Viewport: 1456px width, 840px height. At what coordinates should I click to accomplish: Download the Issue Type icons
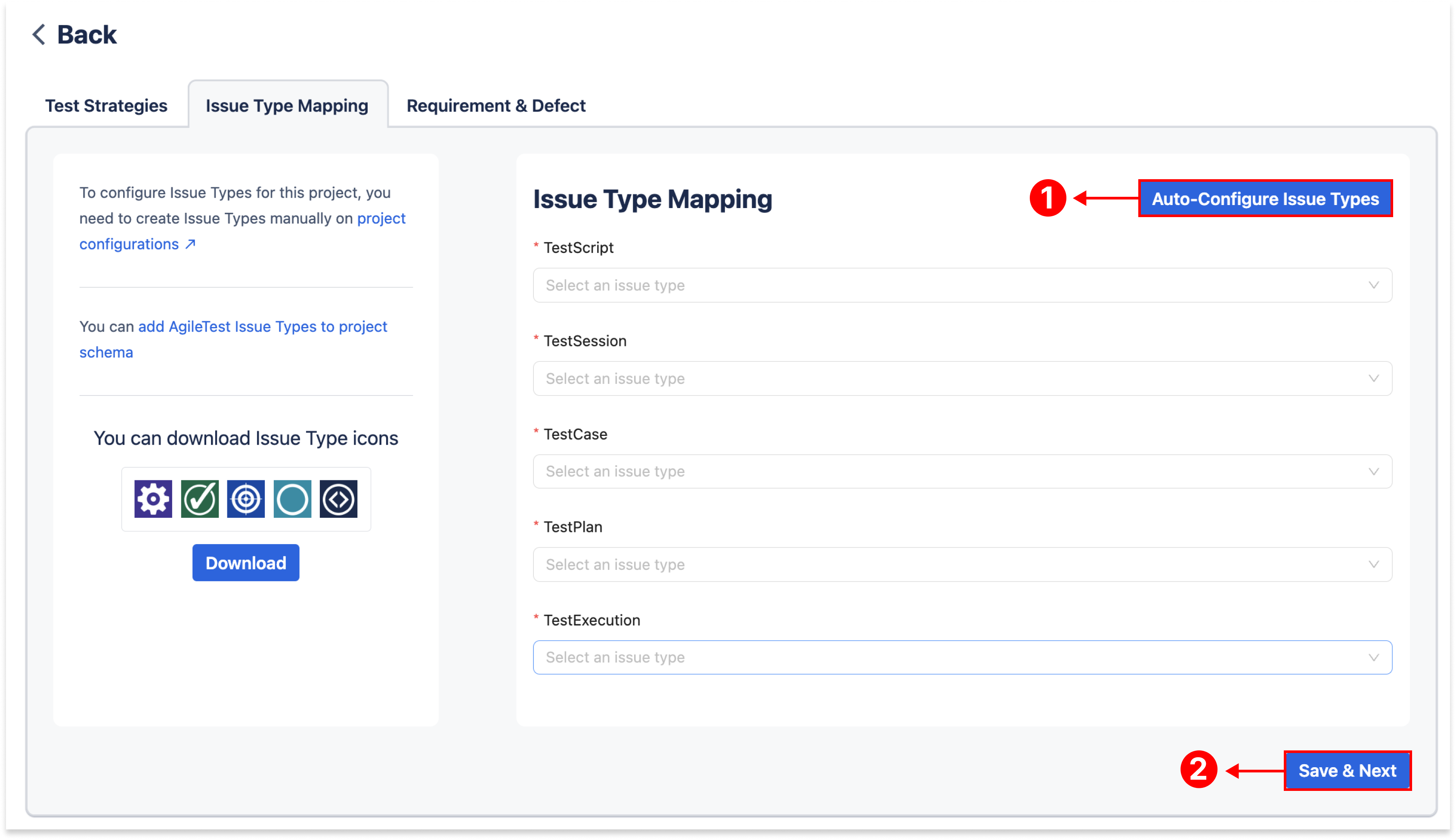tap(245, 563)
